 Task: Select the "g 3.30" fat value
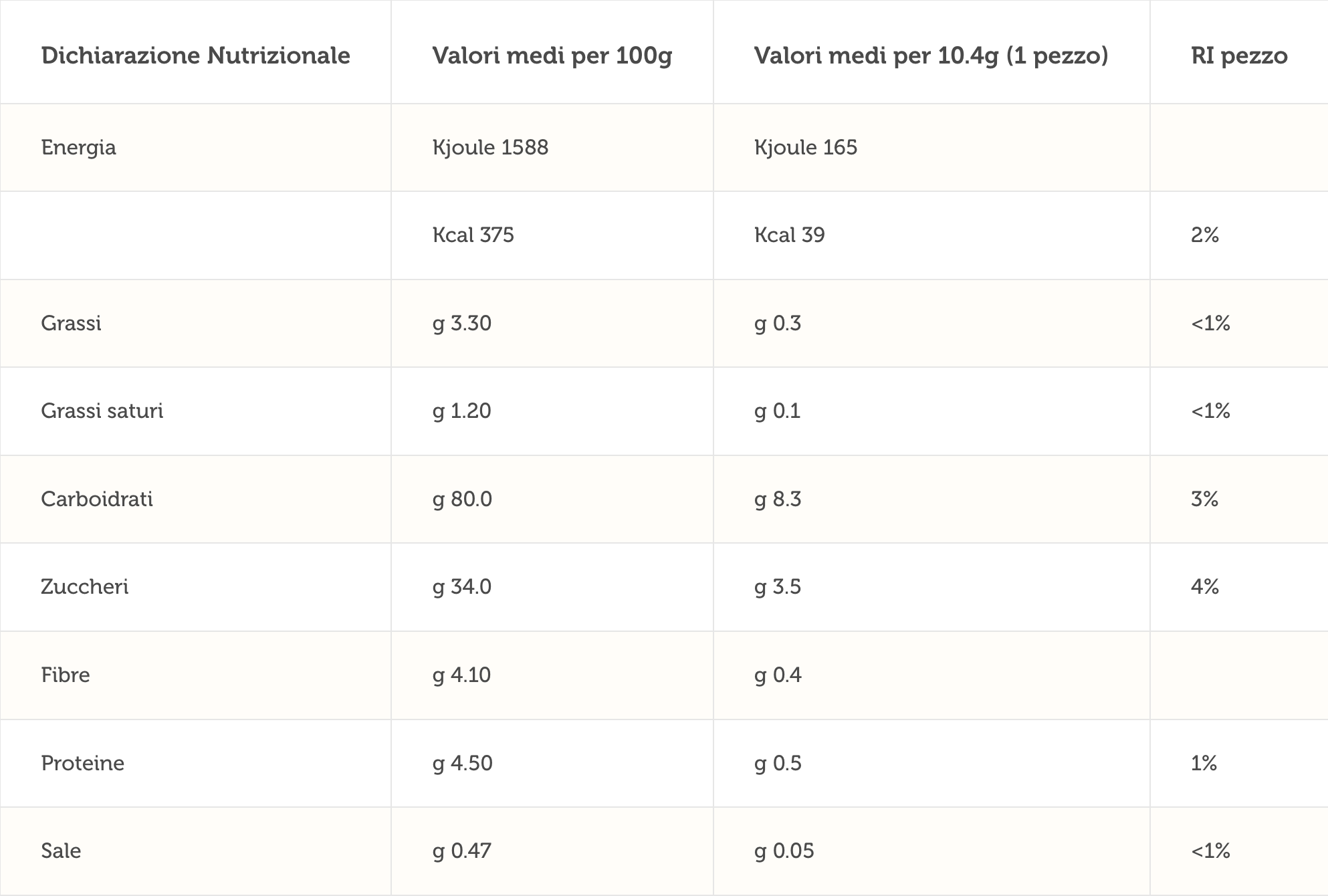[x=461, y=323]
